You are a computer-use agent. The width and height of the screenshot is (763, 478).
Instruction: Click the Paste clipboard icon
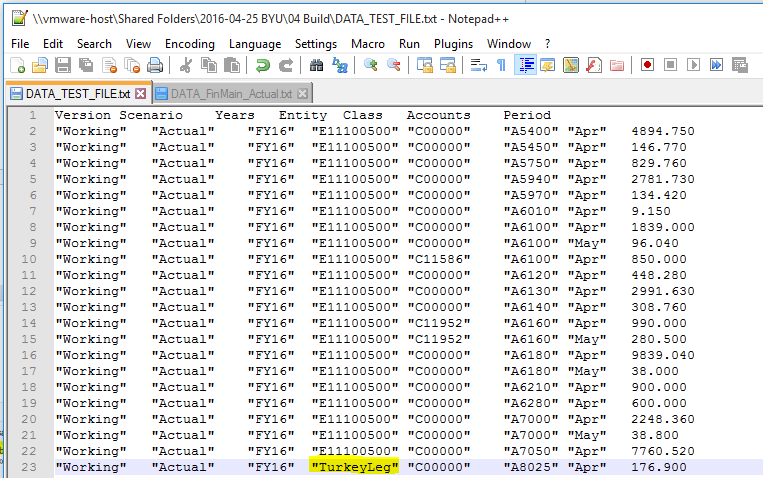pyautogui.click(x=232, y=65)
